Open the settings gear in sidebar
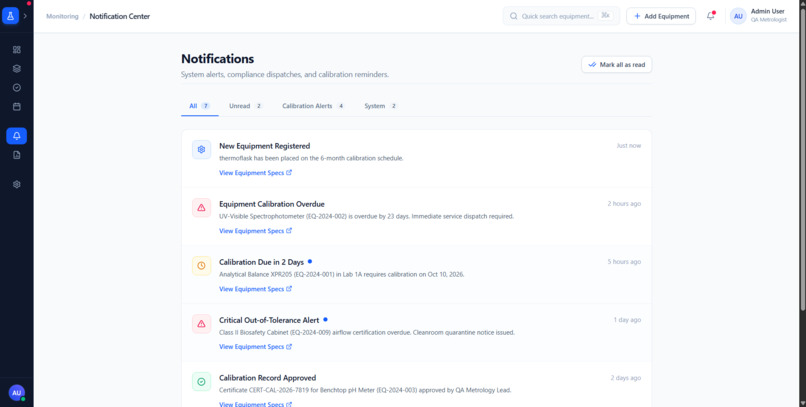This screenshot has width=806, height=407. (16, 184)
